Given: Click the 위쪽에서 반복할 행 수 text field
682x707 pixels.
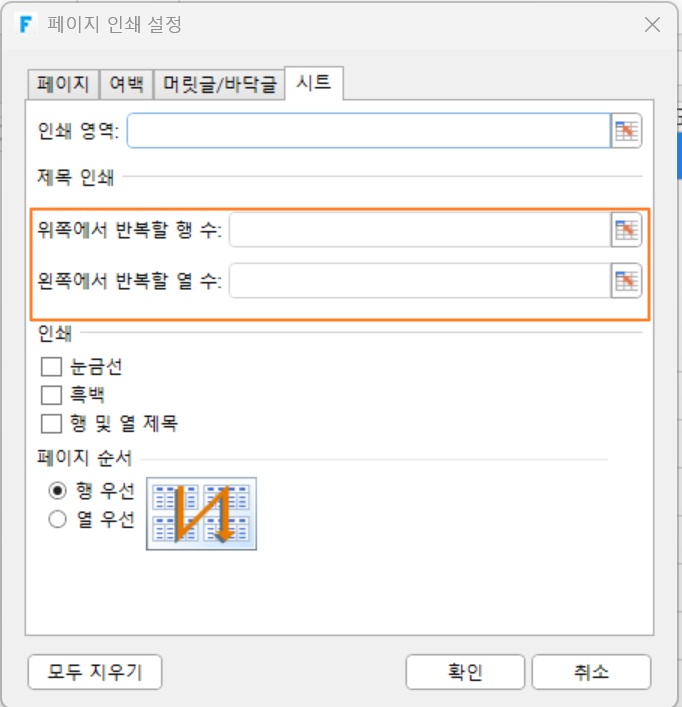Looking at the screenshot, I should [x=420, y=230].
